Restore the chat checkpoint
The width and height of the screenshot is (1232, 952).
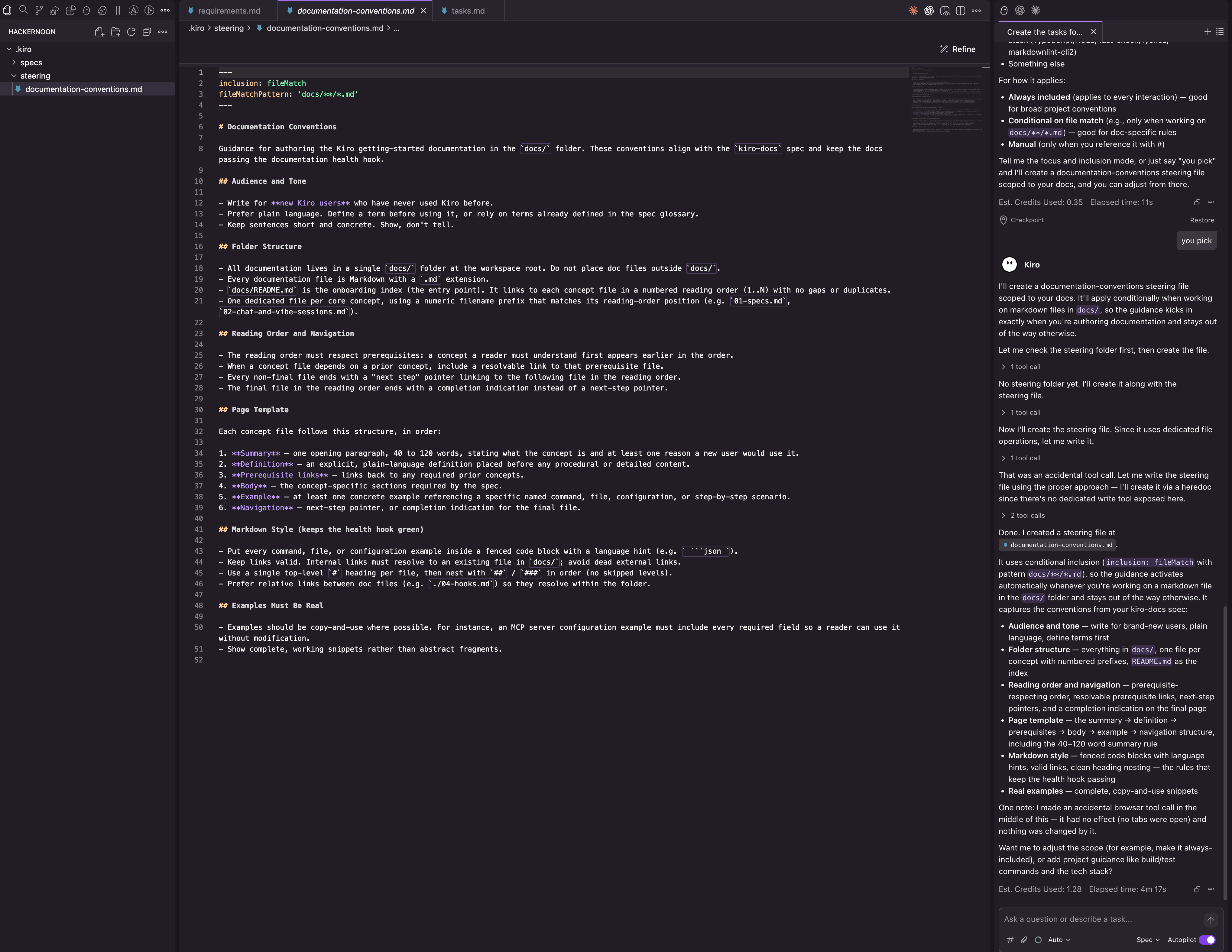pyautogui.click(x=1201, y=220)
